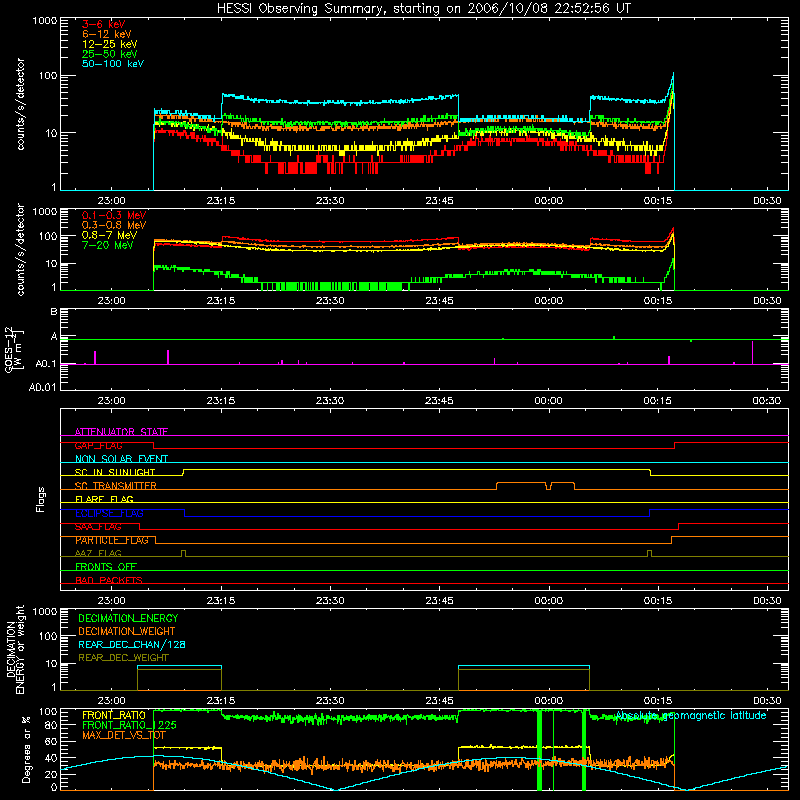
Task: Click the yellow "FRONT_RATIO" legend label
Action: (x=114, y=715)
